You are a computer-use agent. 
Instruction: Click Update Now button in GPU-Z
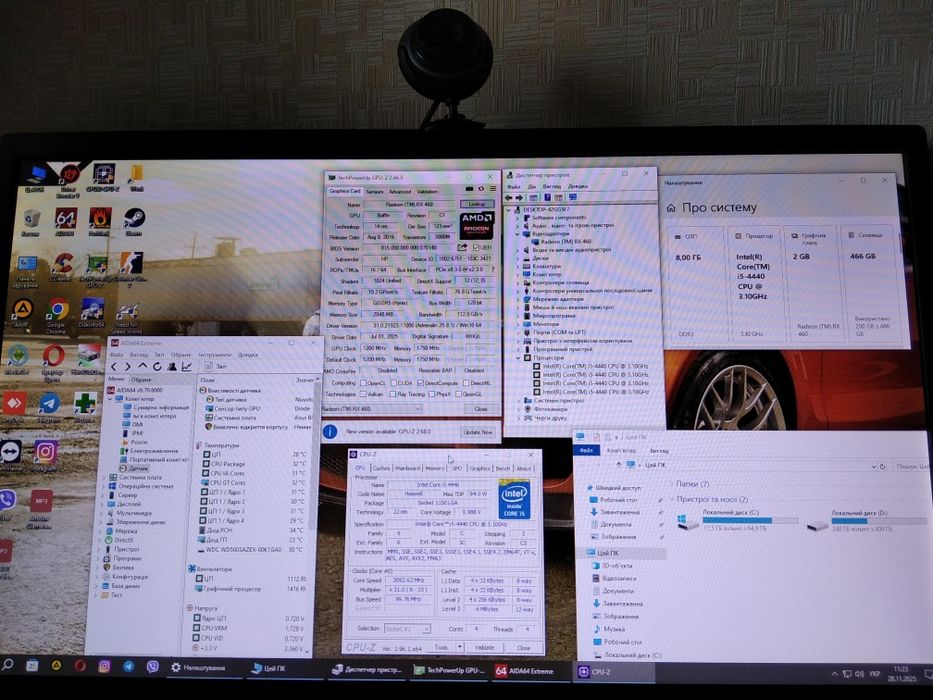tap(478, 432)
